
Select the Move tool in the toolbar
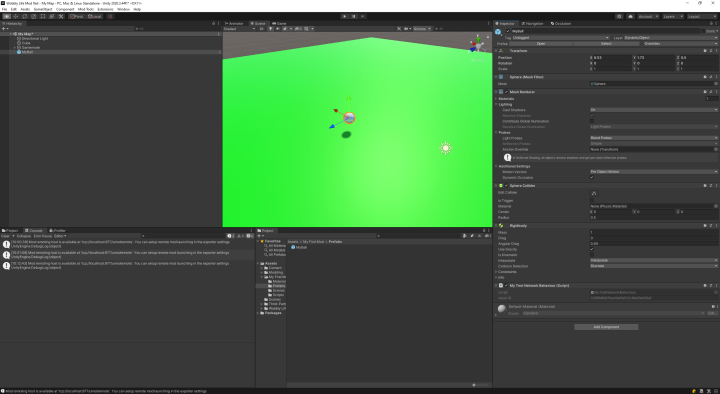(16, 16)
